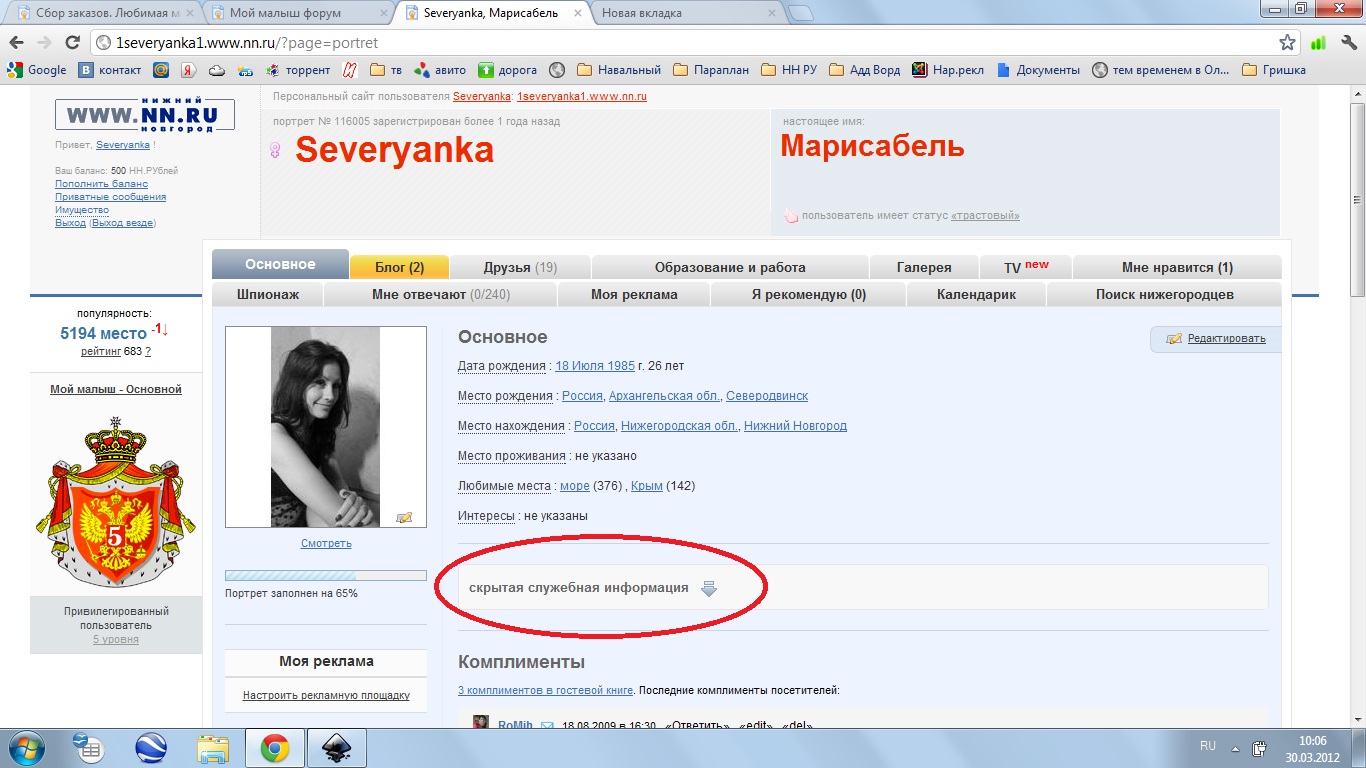
Task: Open the 'Нар.рекл' bookmark
Action: click(x=948, y=70)
